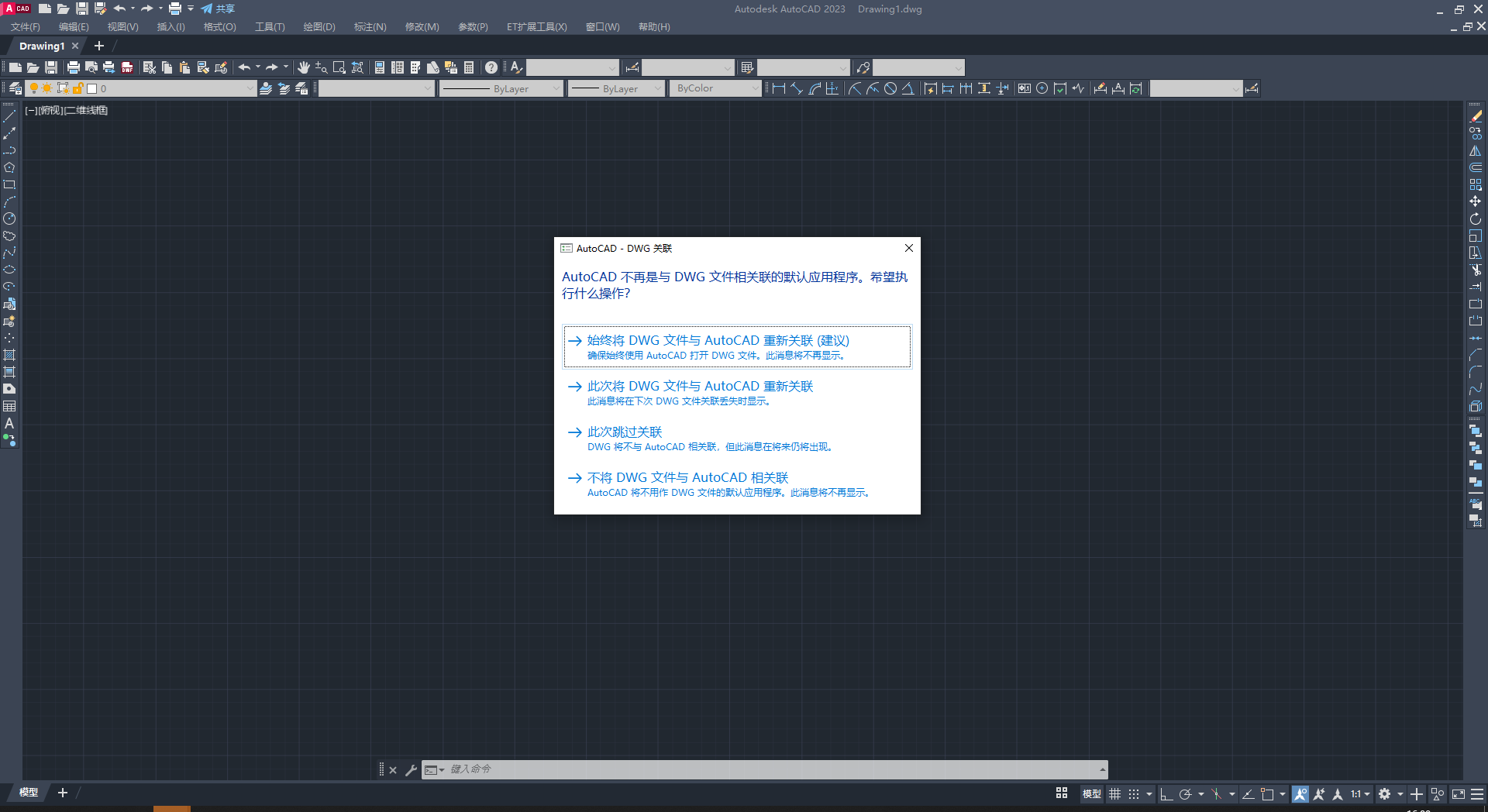Screen dimensions: 1488x812
Task: Select the Circle draw tool
Action: [x=9, y=219]
